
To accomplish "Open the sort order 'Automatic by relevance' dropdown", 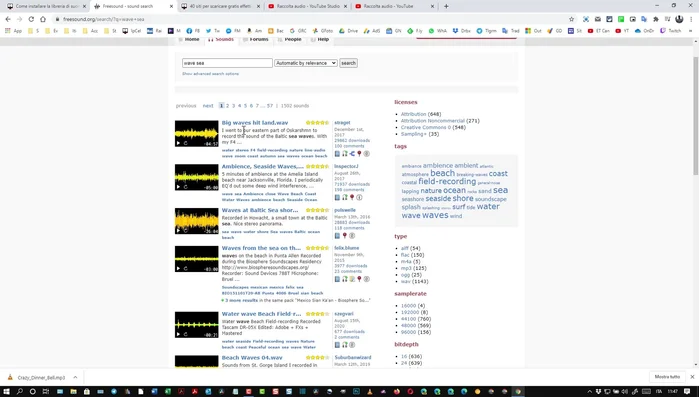I will tap(305, 63).
